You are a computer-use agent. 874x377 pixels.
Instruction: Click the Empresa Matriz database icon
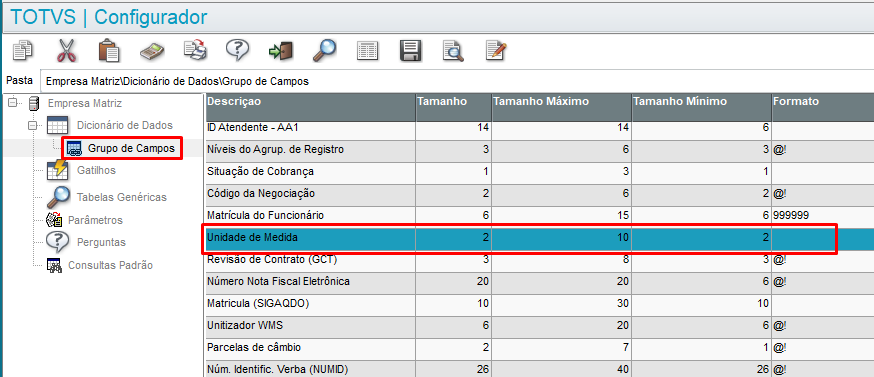pyautogui.click(x=33, y=104)
